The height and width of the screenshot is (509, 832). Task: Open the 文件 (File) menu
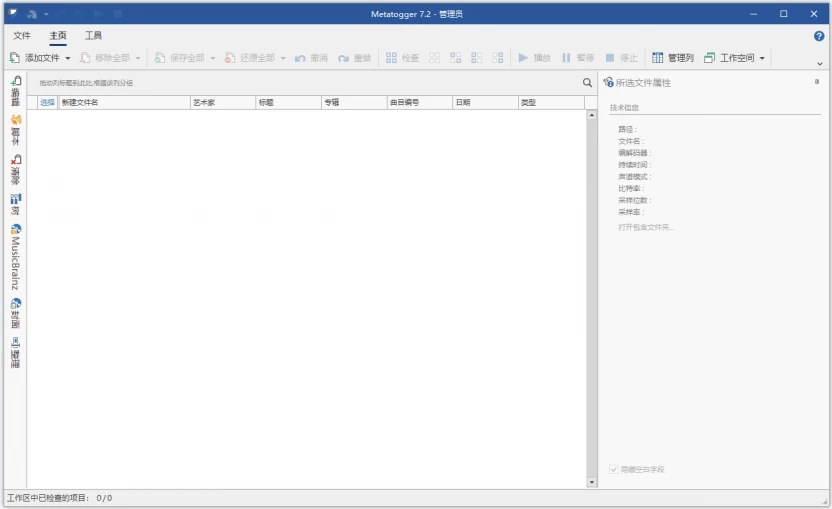(x=22, y=36)
